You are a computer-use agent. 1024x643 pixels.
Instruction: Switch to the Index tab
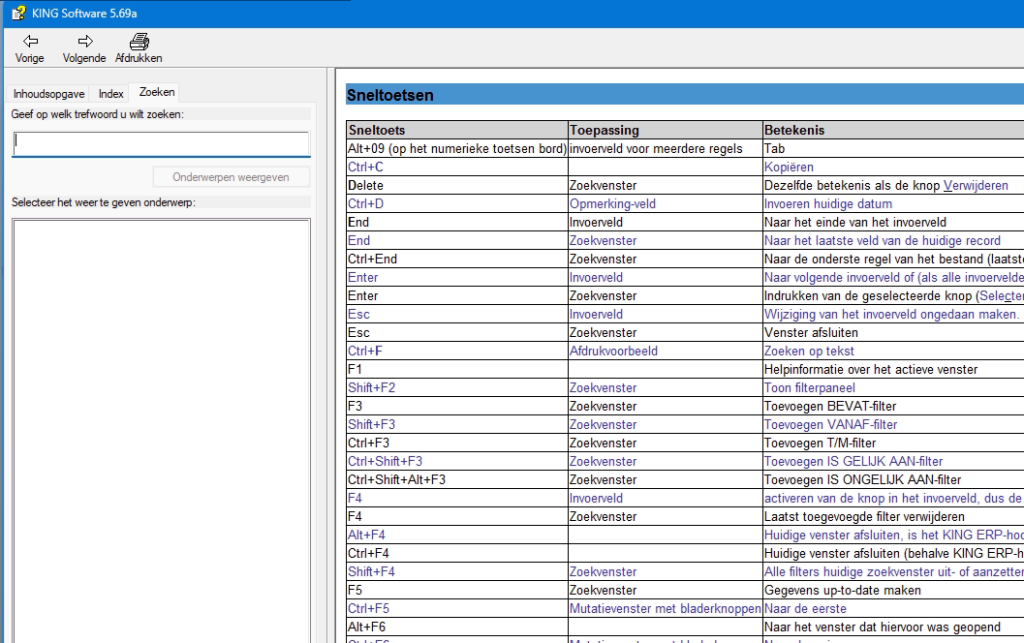(x=110, y=93)
